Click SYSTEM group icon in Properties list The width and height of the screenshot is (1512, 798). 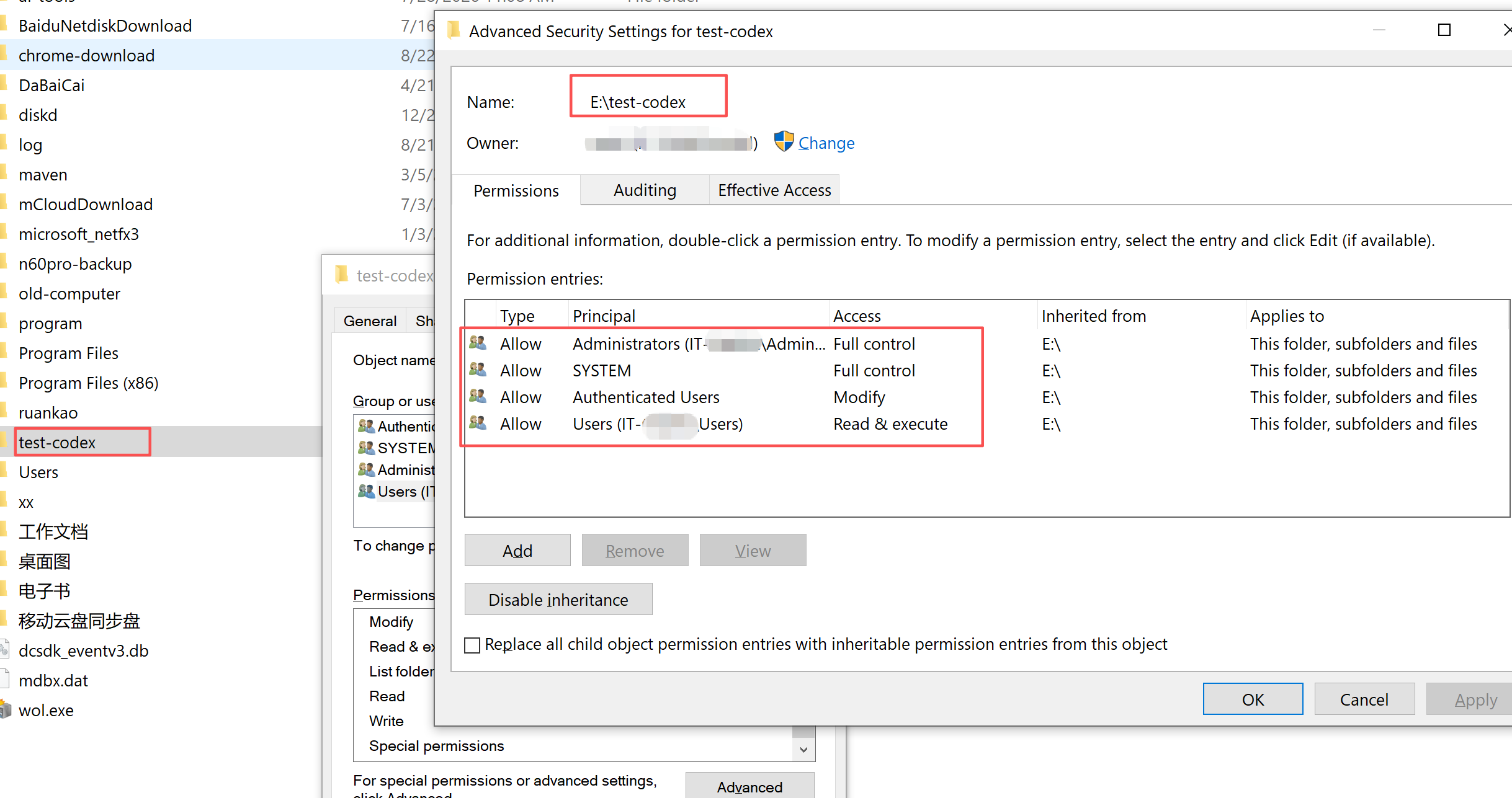point(366,448)
